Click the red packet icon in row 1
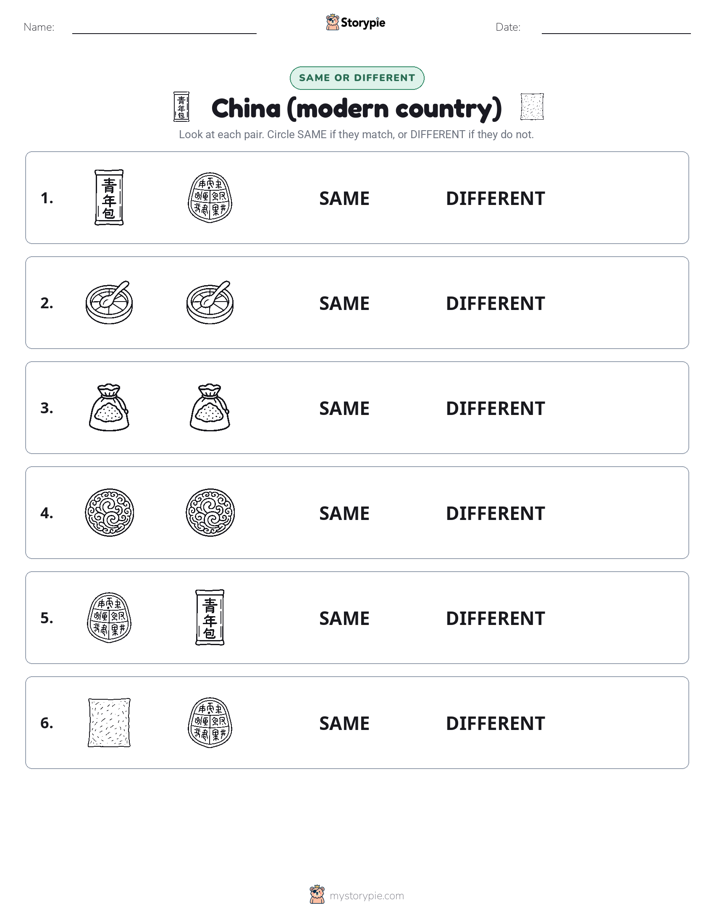714x924 pixels. (109, 197)
